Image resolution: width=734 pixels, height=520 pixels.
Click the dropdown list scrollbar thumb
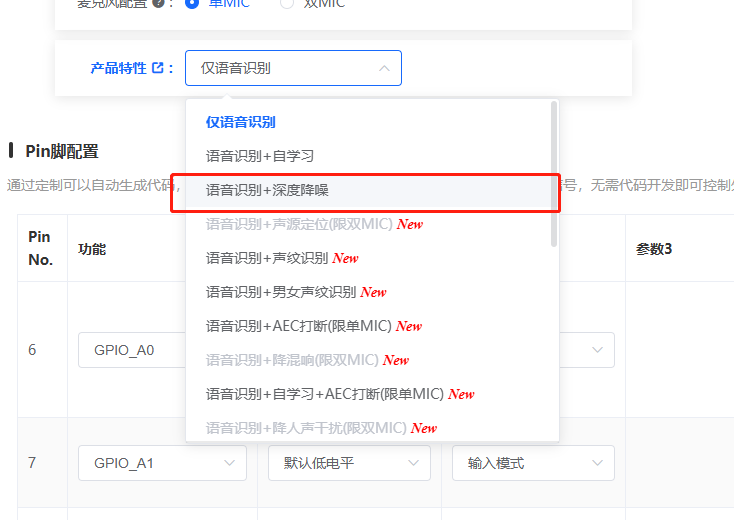(x=554, y=173)
